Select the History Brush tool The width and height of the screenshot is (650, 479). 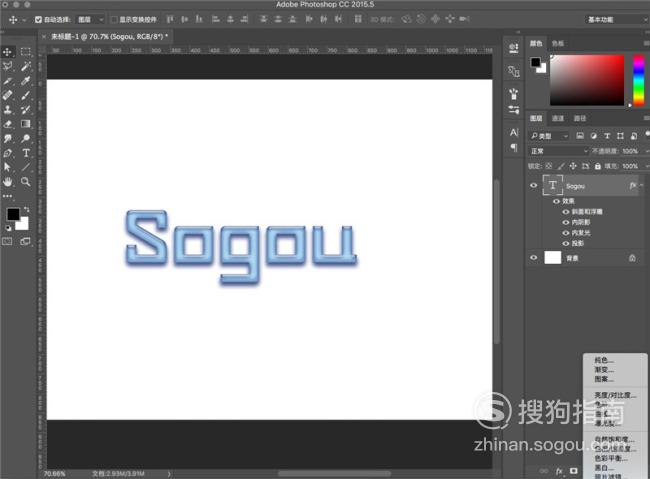[26, 110]
